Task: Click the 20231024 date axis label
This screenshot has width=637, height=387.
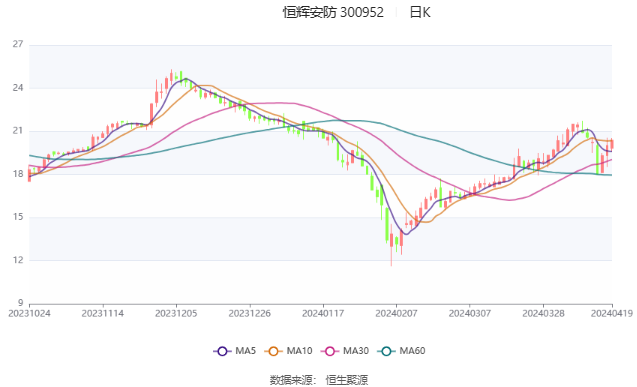Action: 29,313
